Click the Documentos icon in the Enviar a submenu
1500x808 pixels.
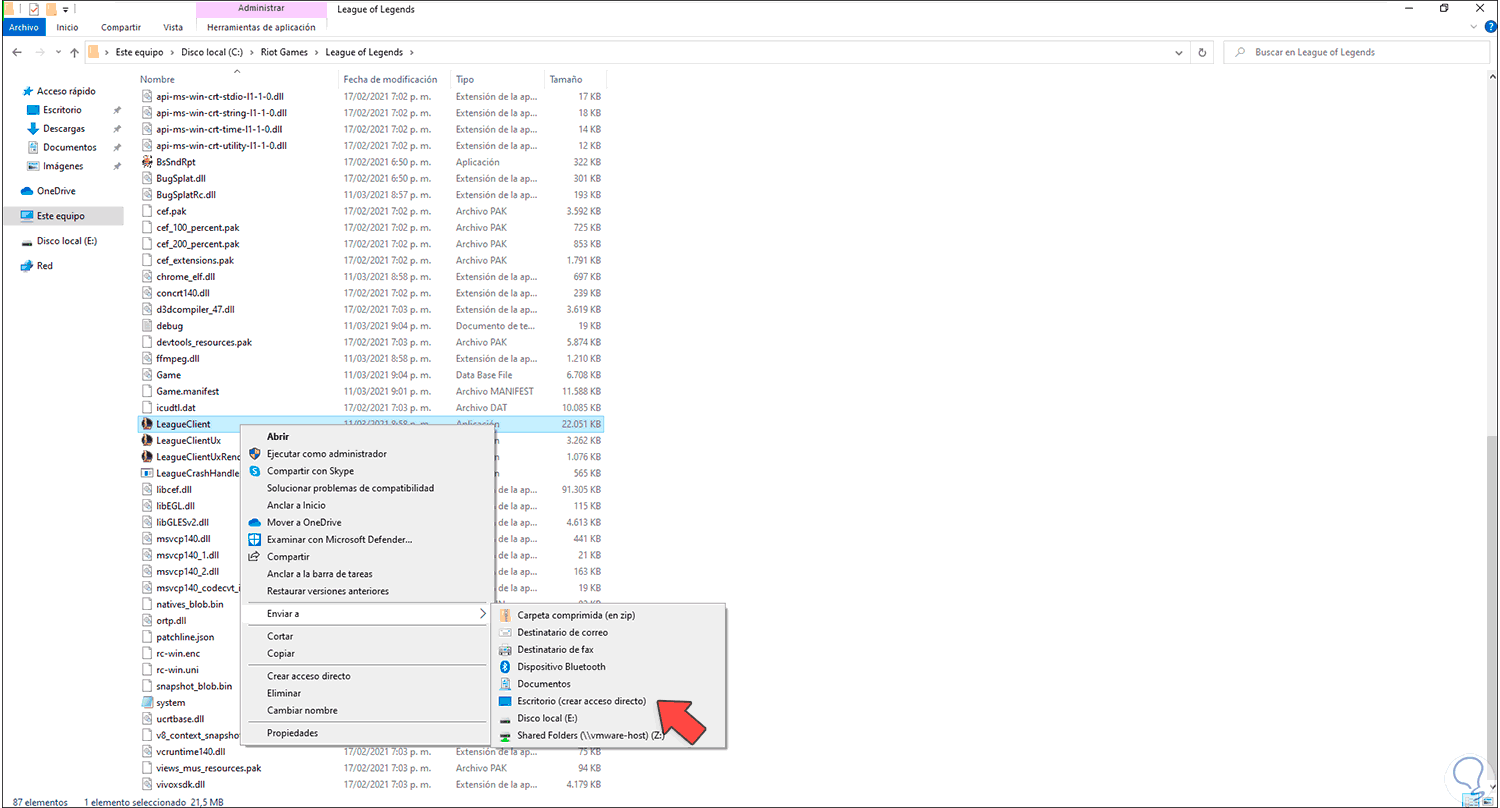(x=505, y=684)
